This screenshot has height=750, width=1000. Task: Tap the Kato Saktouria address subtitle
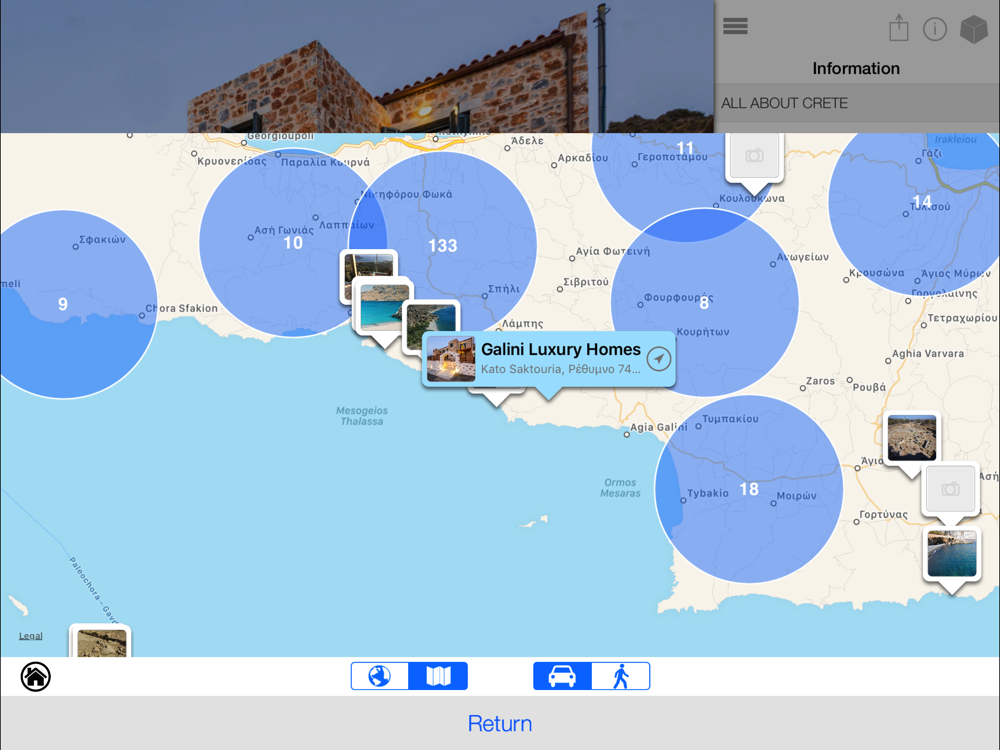[561, 369]
